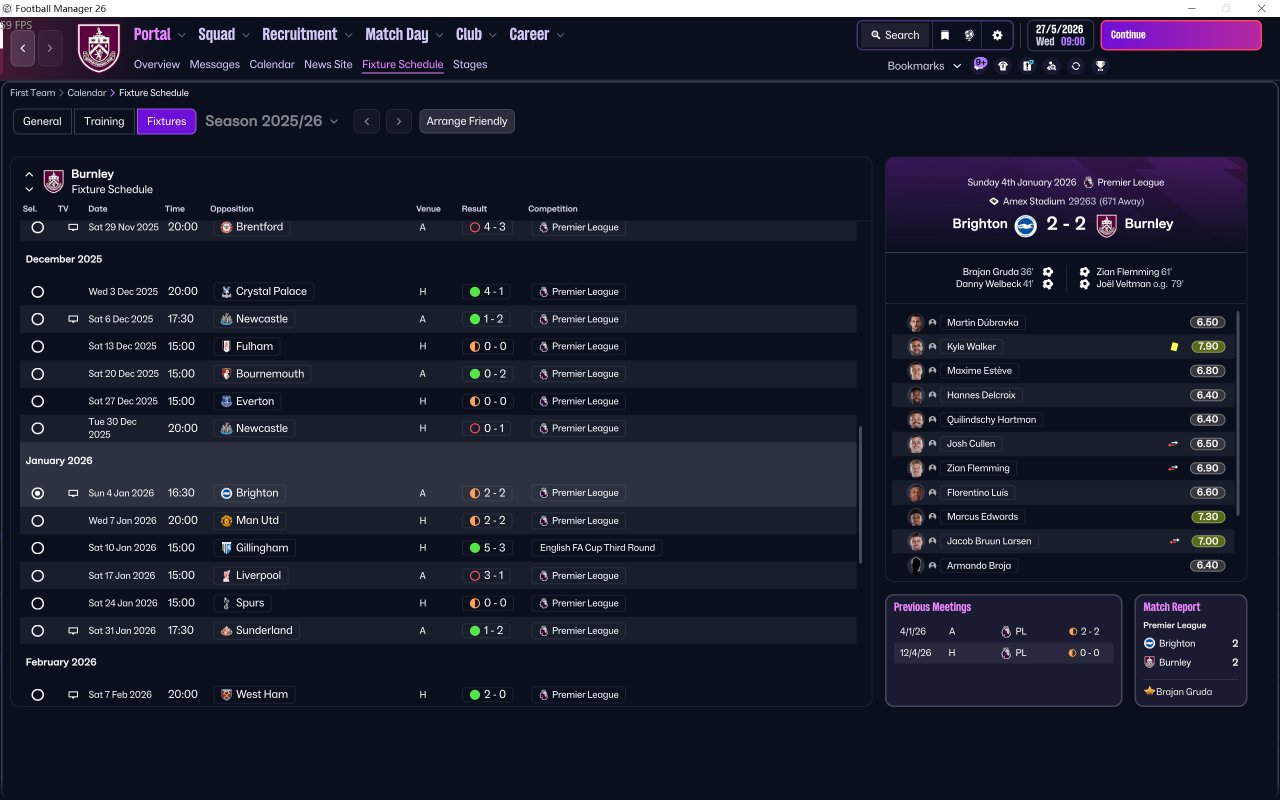Click the fixture list vertical scrollbar

coord(860,495)
